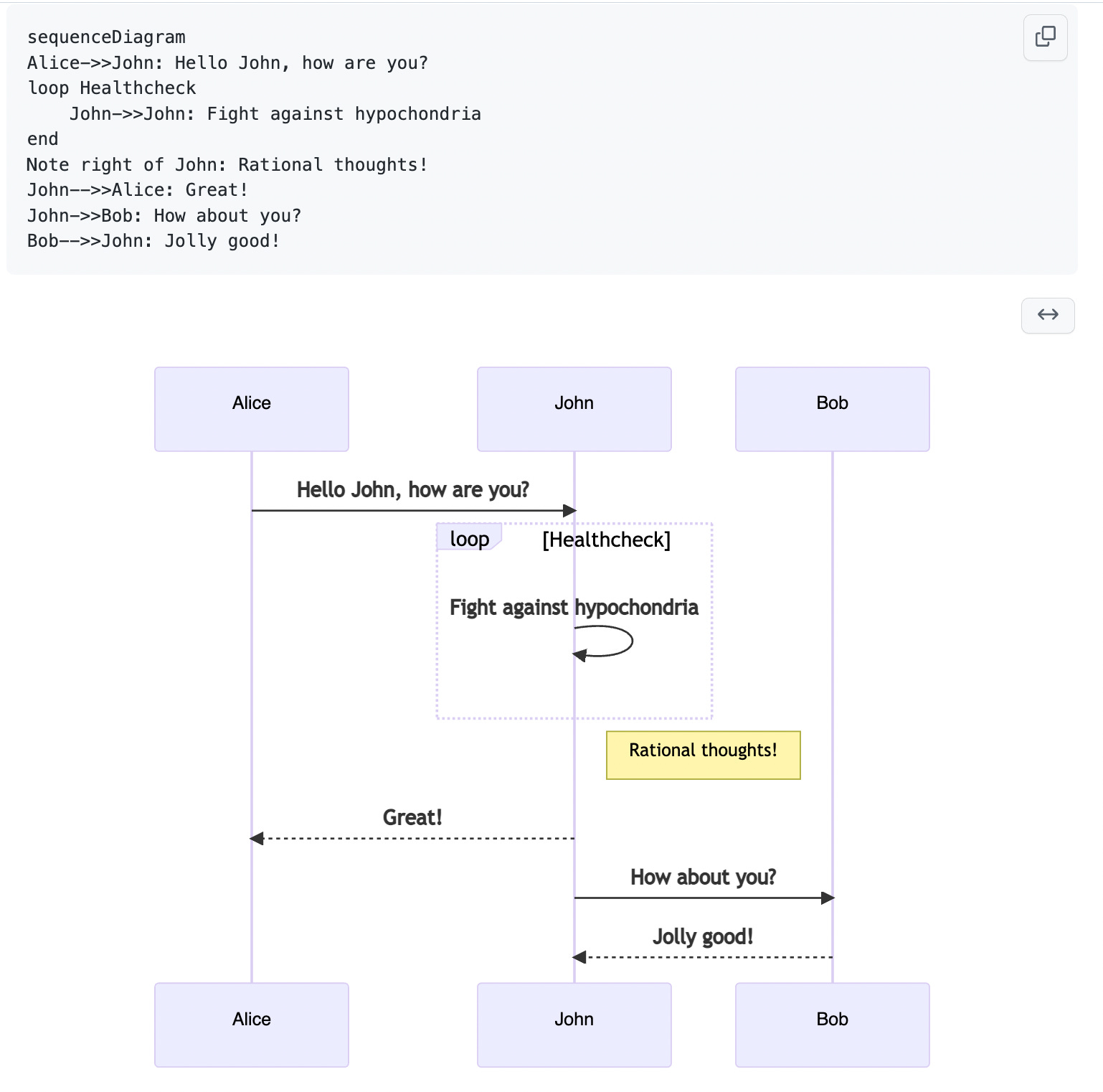
Task: Select the top Alice participant box
Action: coord(251,409)
